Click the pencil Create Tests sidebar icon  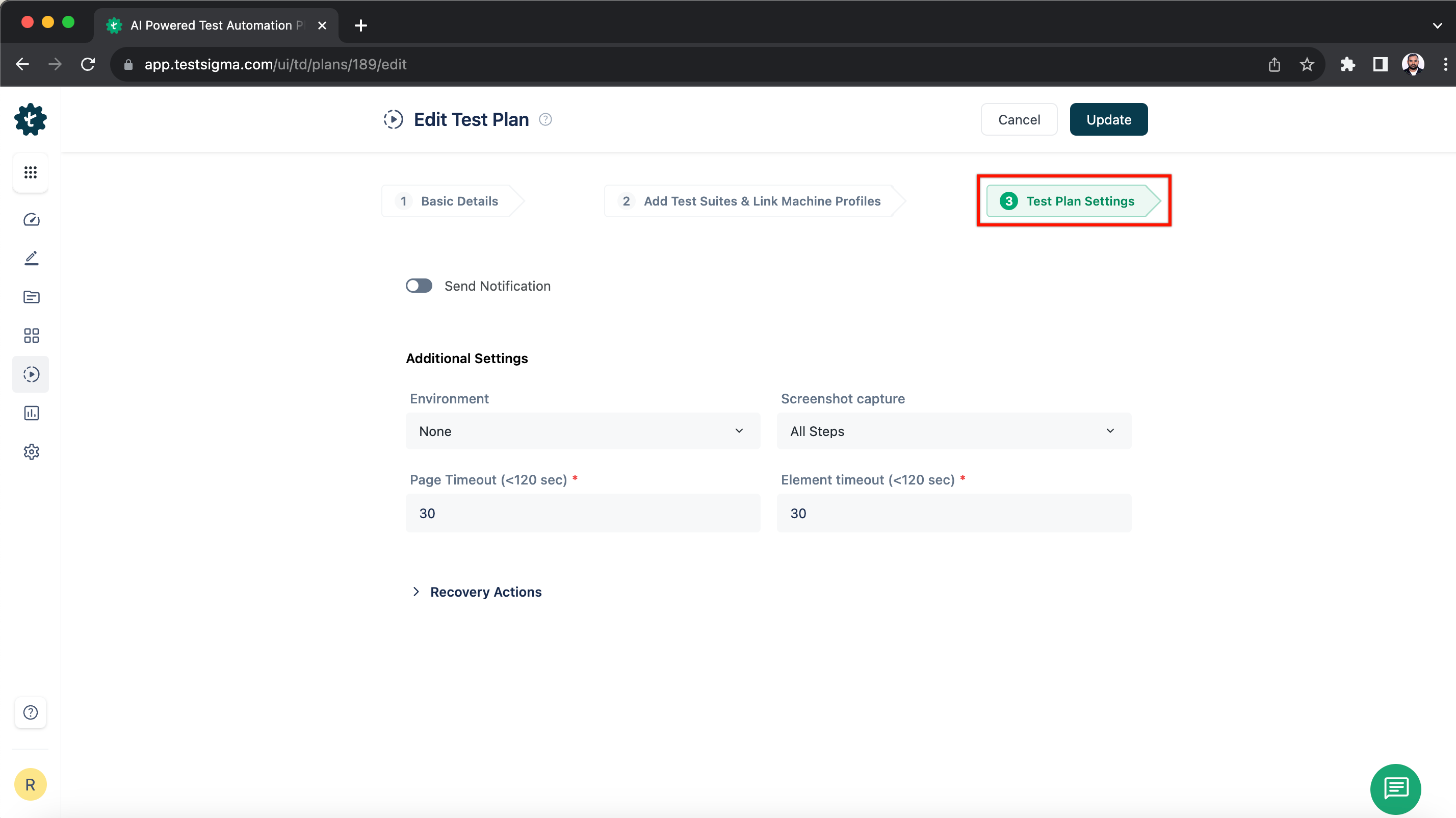[x=31, y=259]
